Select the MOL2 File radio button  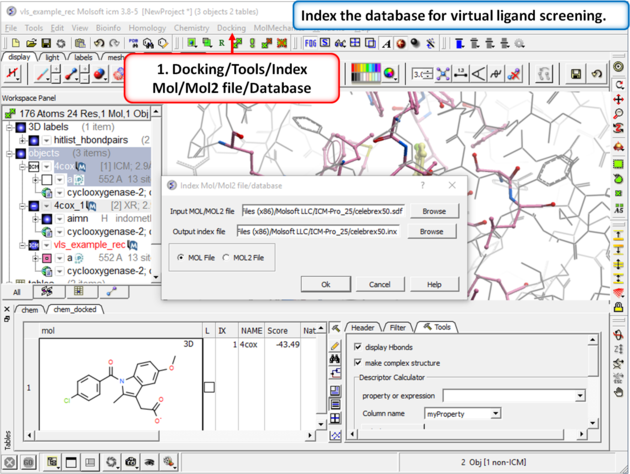[227, 258]
